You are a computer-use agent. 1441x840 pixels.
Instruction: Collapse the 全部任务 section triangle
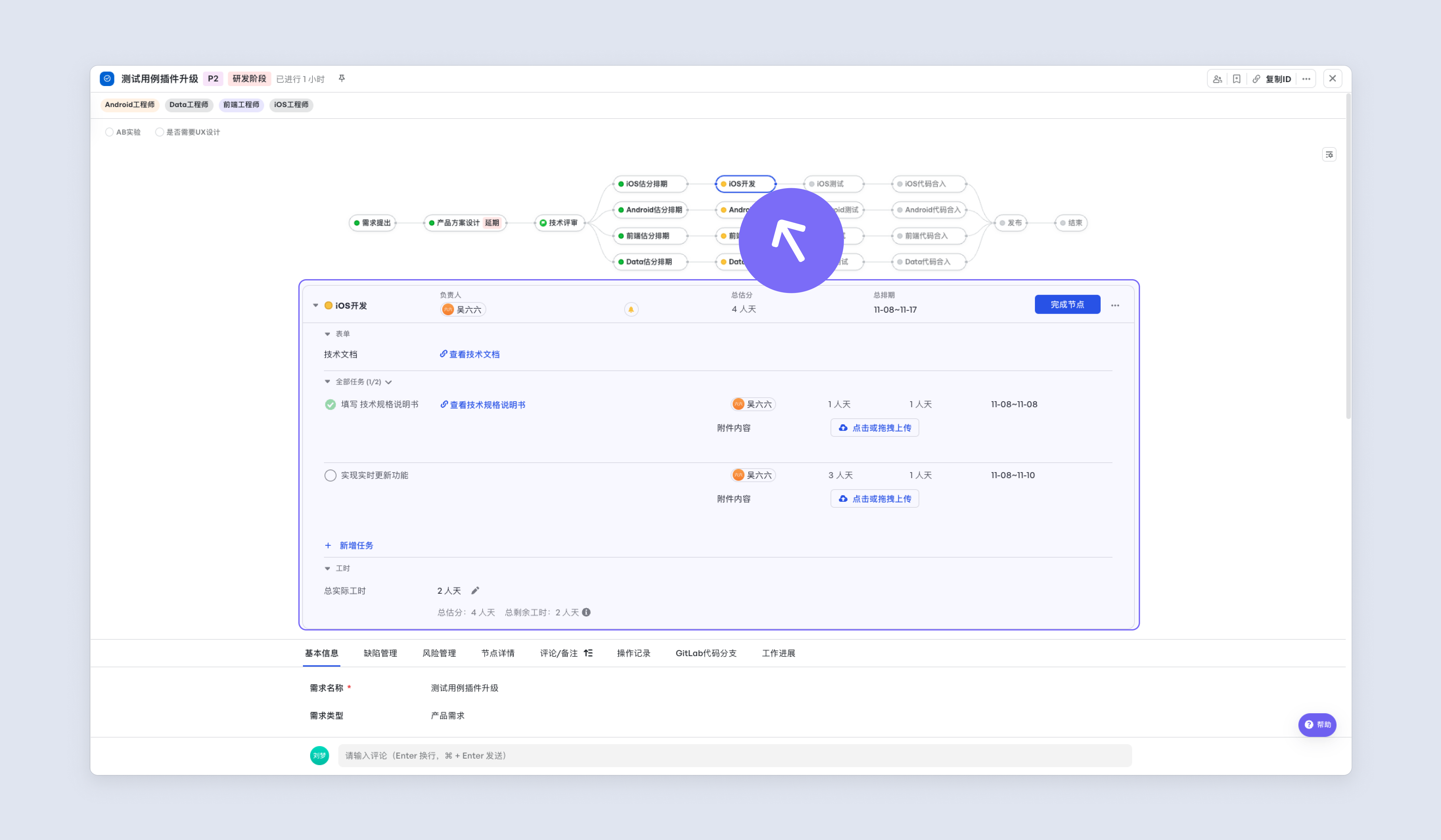327,381
